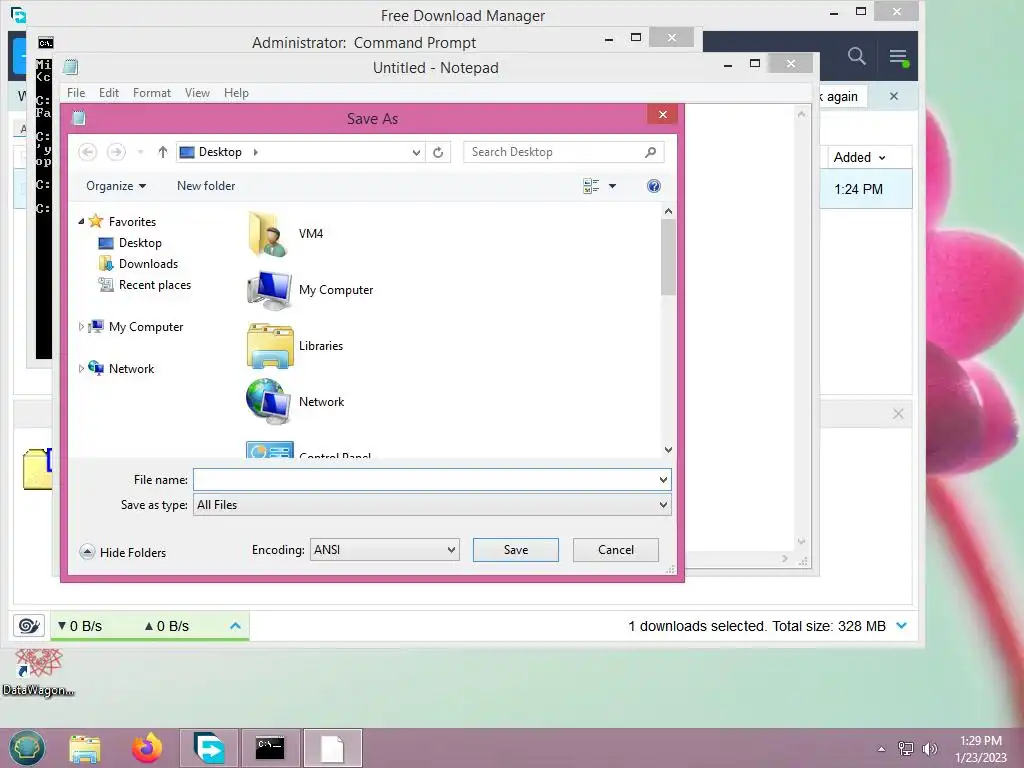The image size is (1024, 768).
Task: Open the File name dropdown arrow
Action: point(663,480)
